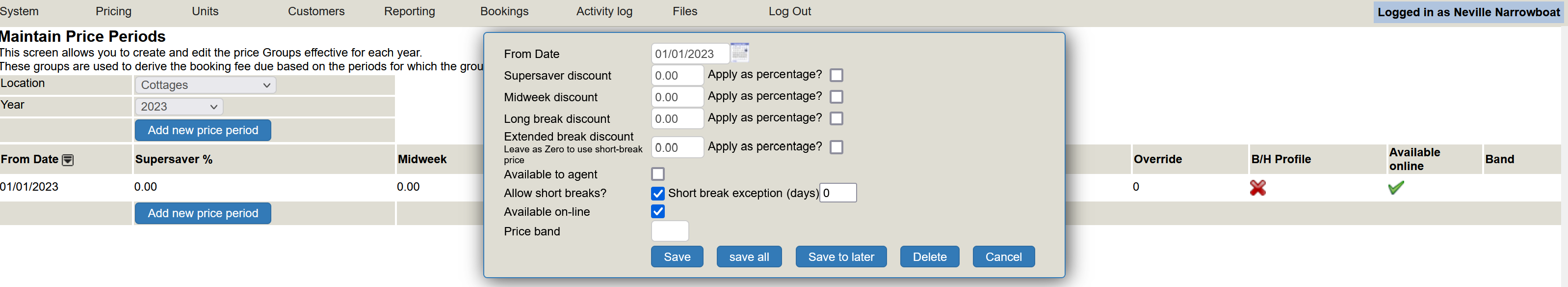The image size is (1568, 287).
Task: Toggle the Available on-line checkbox
Action: [657, 211]
